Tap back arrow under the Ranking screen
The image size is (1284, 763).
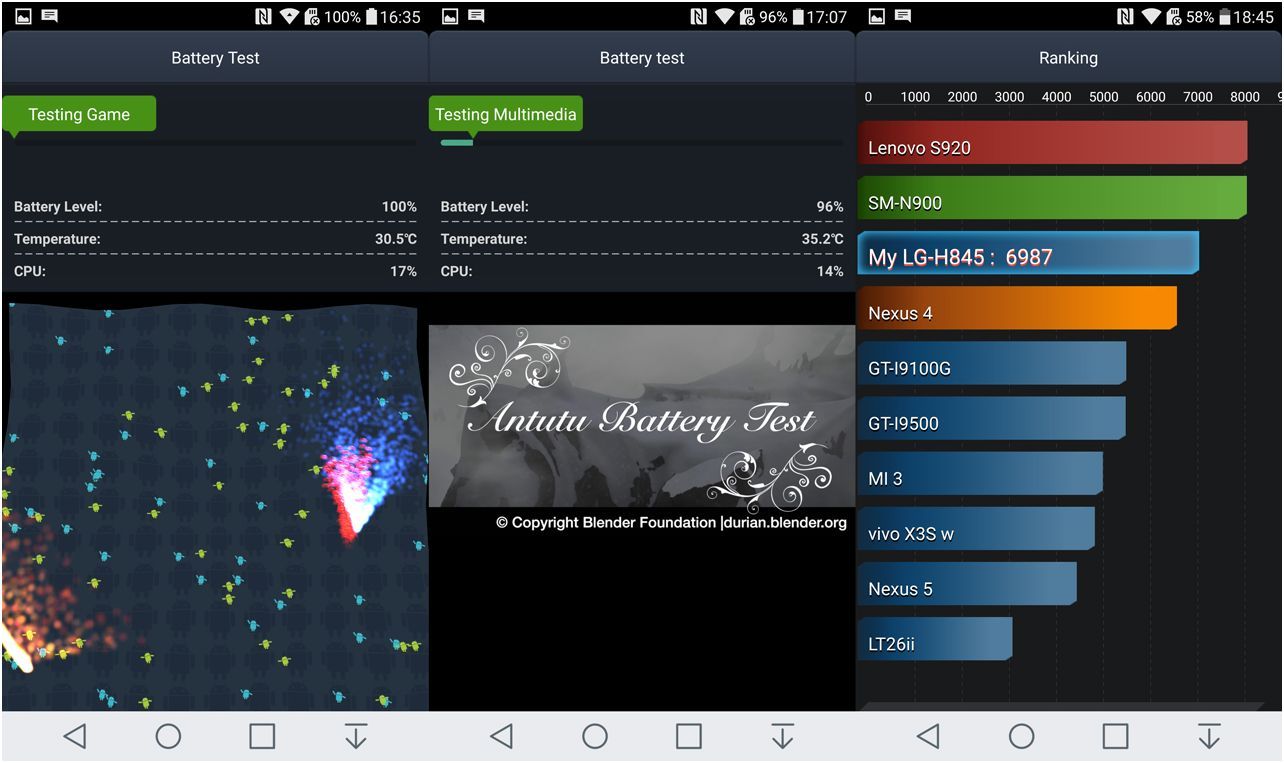[928, 737]
